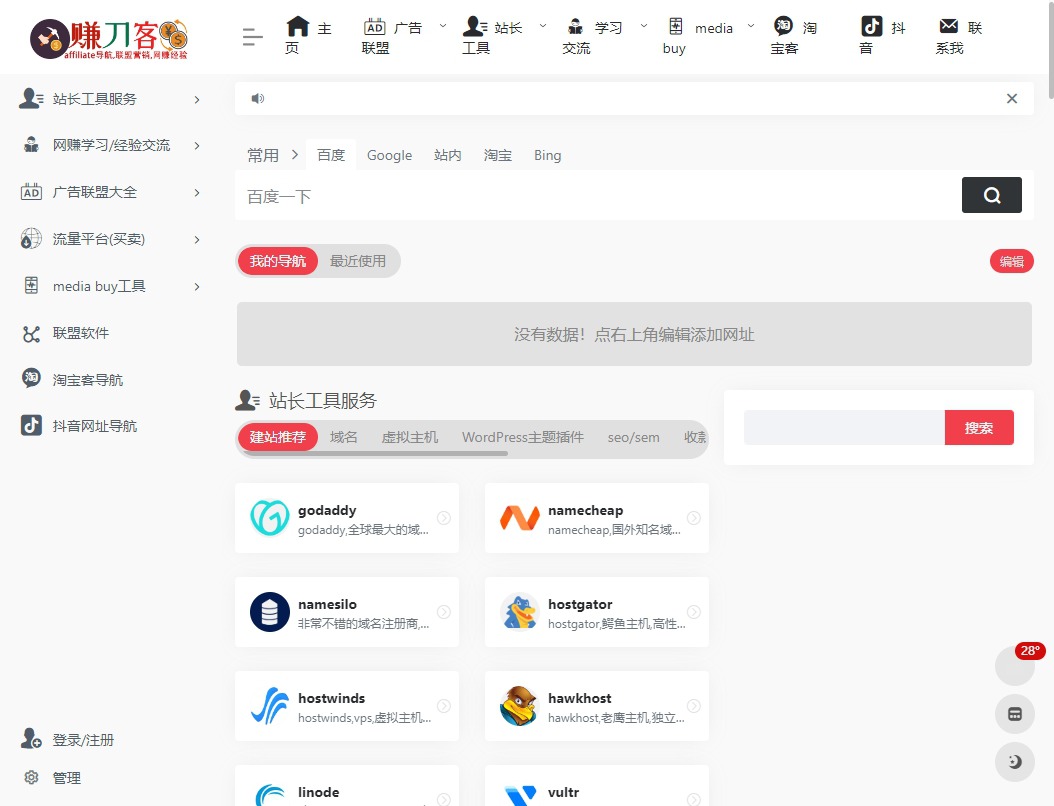Click the floating mini calendar button
Image resolution: width=1054 pixels, height=806 pixels.
pos(1015,714)
